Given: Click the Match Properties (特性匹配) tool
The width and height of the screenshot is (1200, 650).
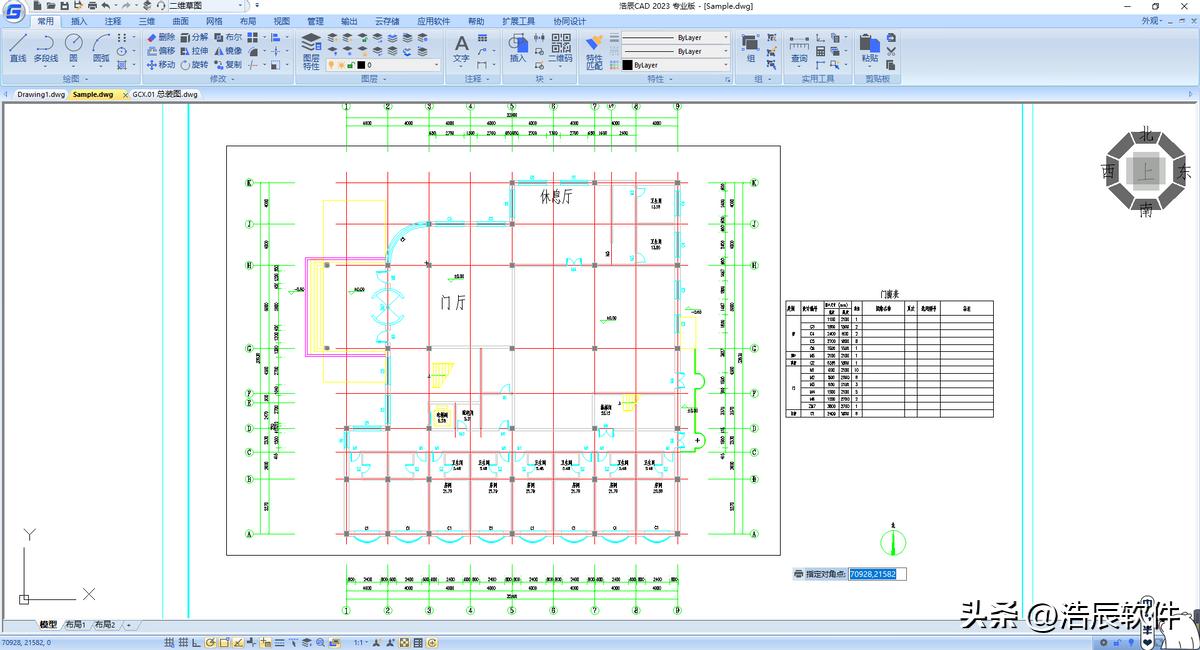Looking at the screenshot, I should (594, 50).
